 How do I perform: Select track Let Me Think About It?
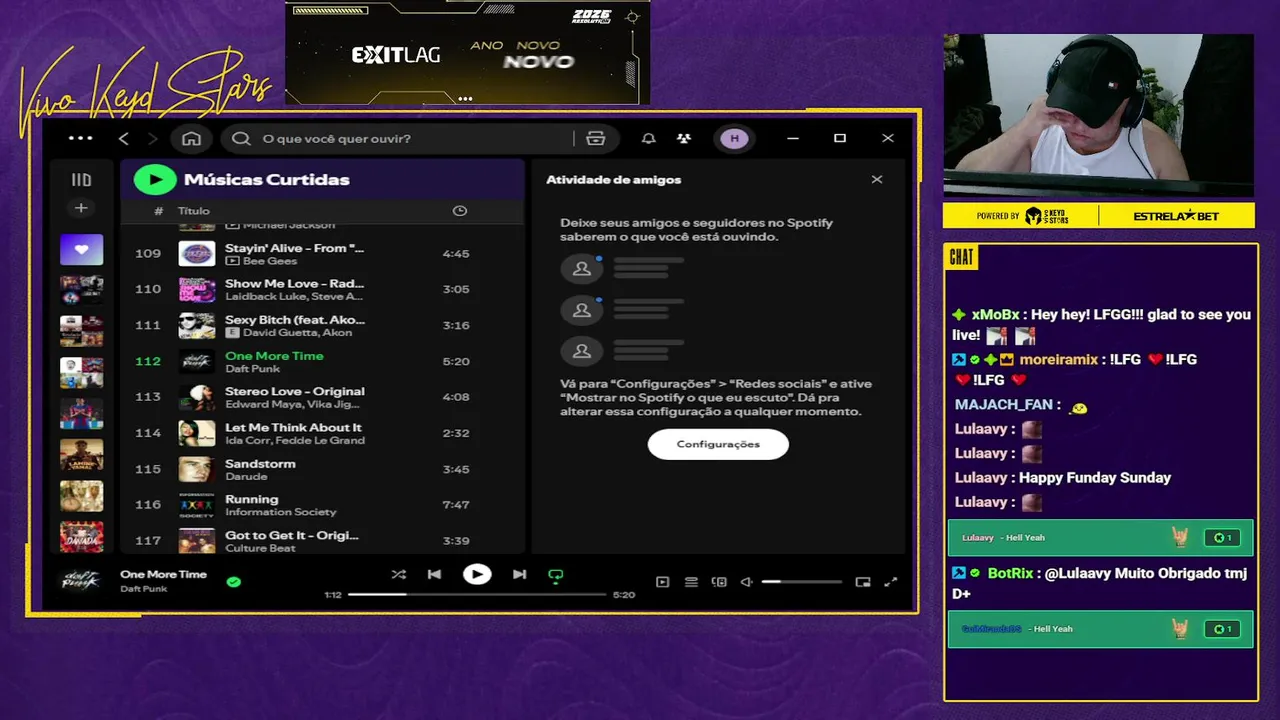(x=323, y=433)
